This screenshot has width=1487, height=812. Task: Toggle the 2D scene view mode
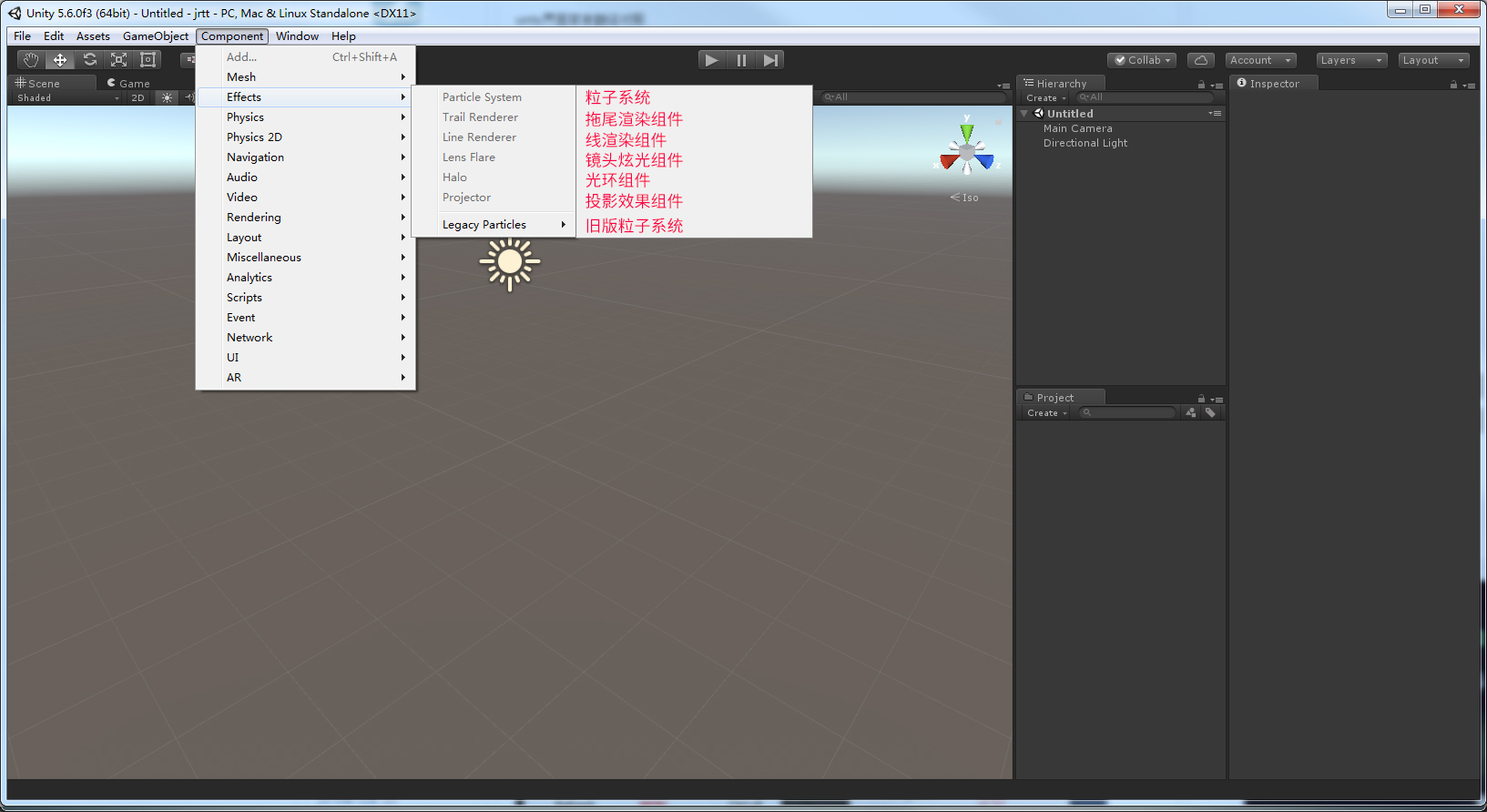(x=137, y=98)
